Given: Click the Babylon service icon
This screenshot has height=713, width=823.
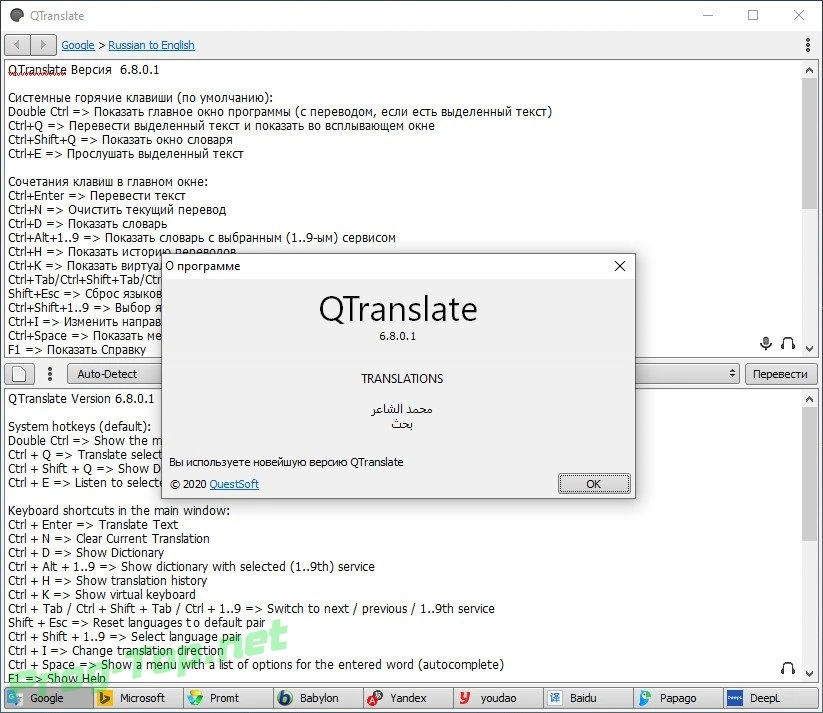Looking at the screenshot, I should 284,698.
